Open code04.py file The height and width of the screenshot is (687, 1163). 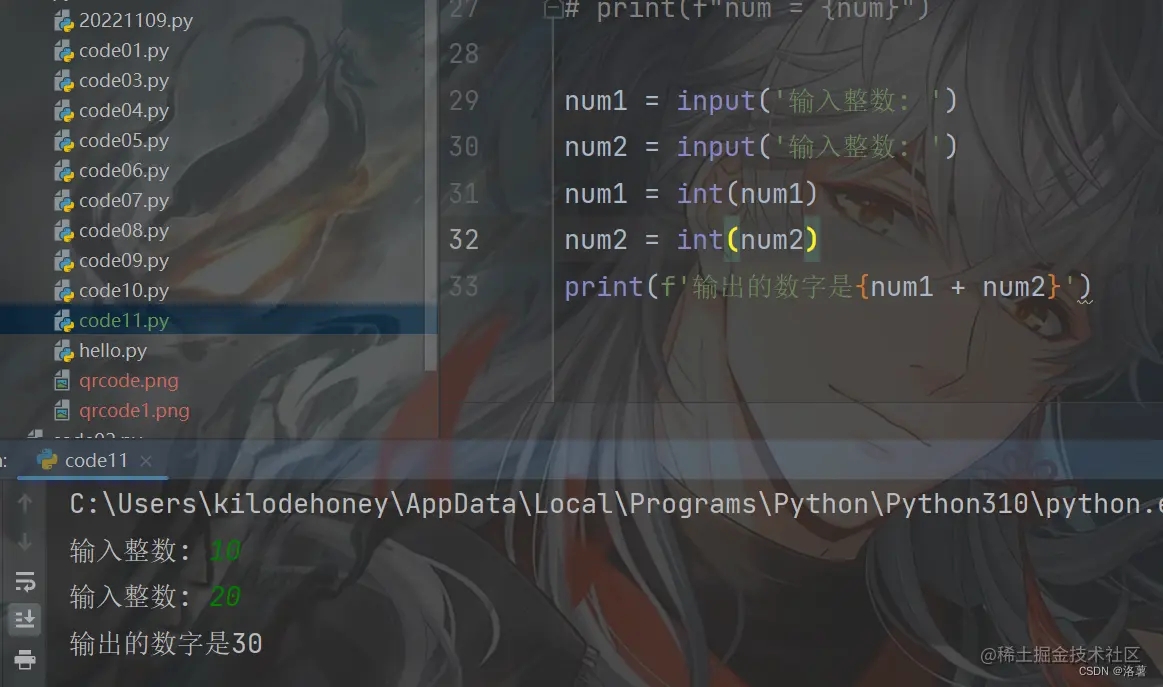point(124,111)
